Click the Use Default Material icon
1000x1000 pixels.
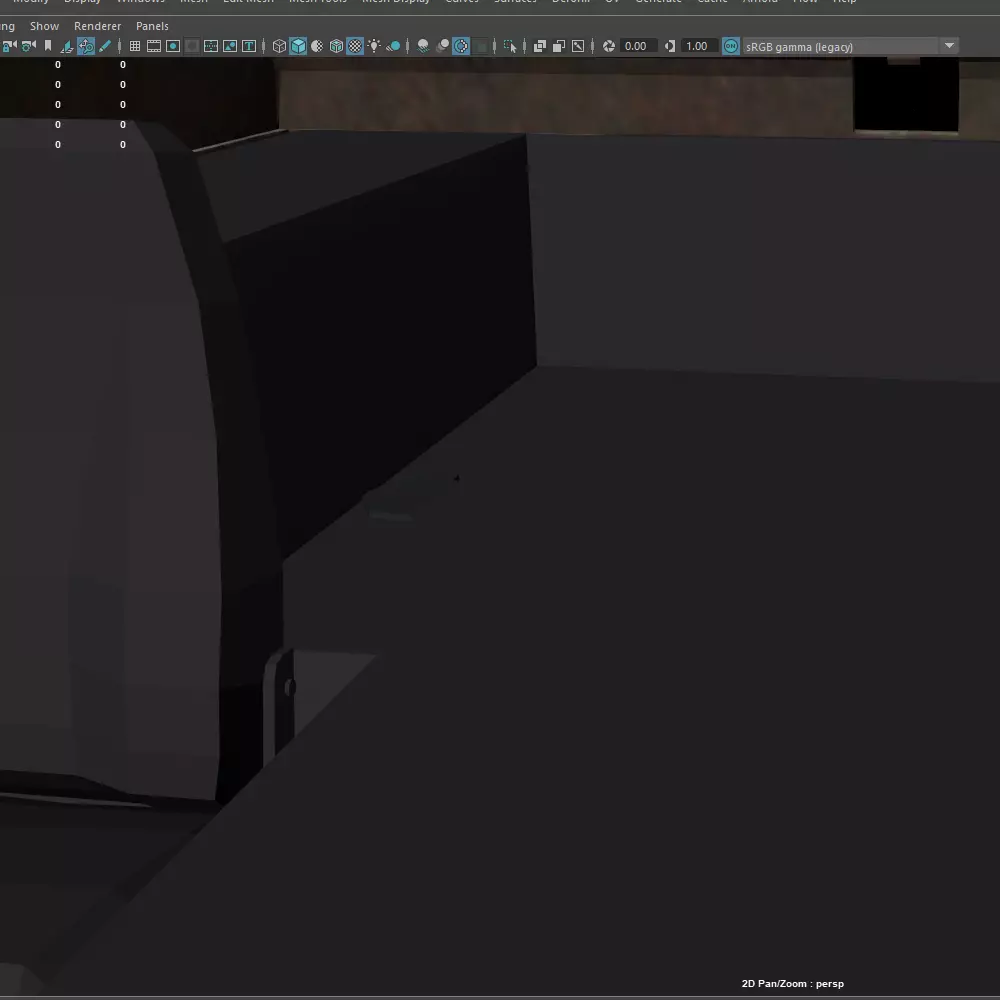(x=317, y=46)
